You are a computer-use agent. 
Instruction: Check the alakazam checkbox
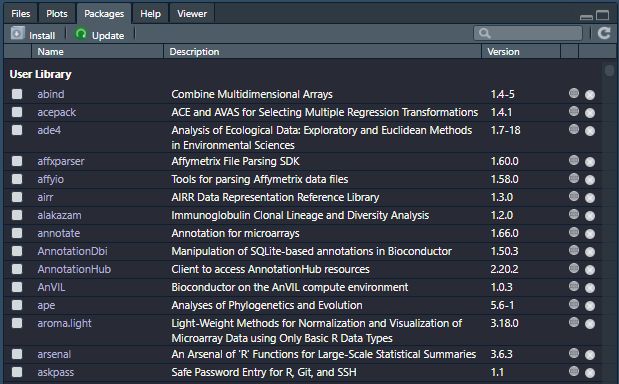(x=17, y=215)
